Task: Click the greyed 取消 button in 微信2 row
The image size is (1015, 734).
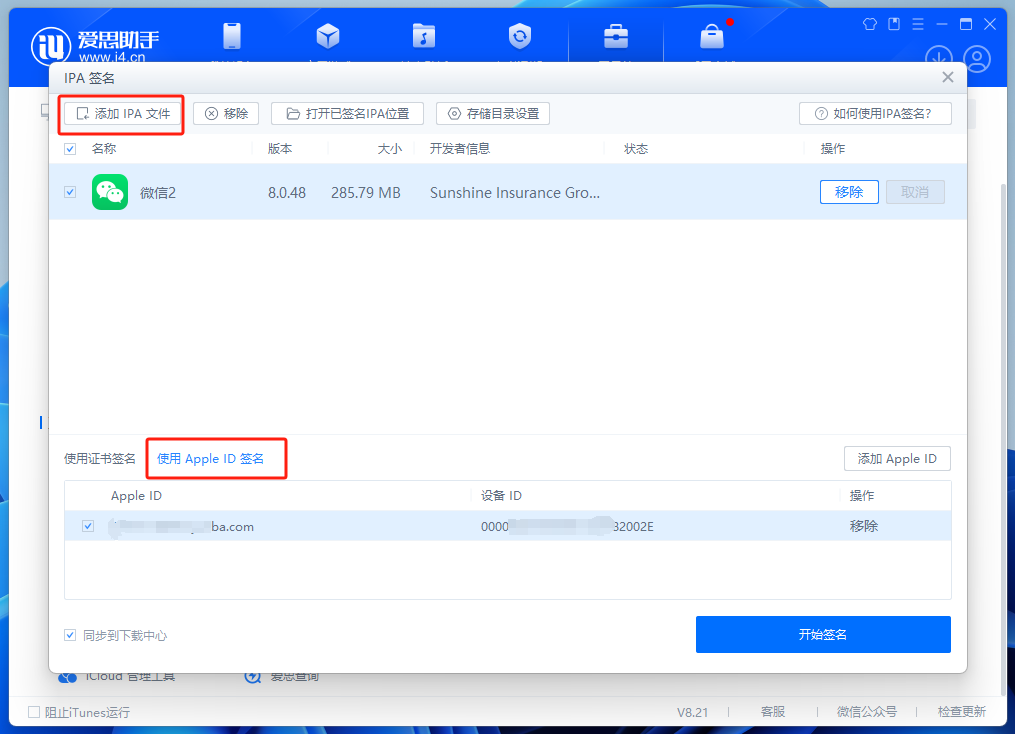Action: (915, 192)
